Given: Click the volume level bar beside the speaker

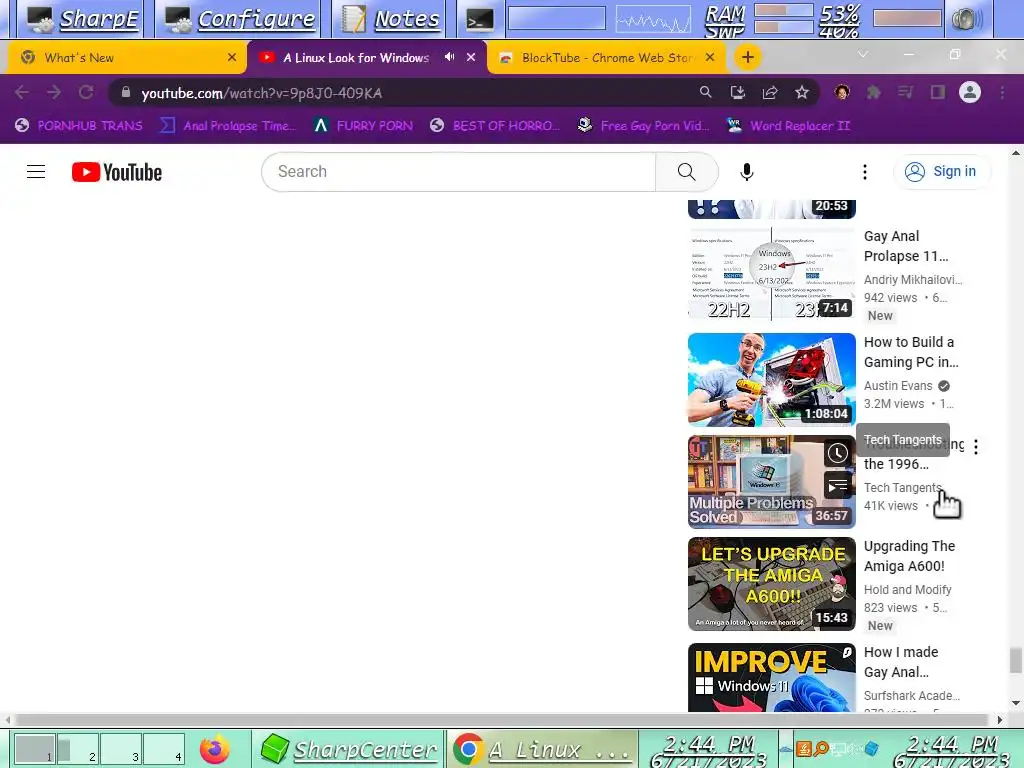Looking at the screenshot, I should tap(907, 18).
